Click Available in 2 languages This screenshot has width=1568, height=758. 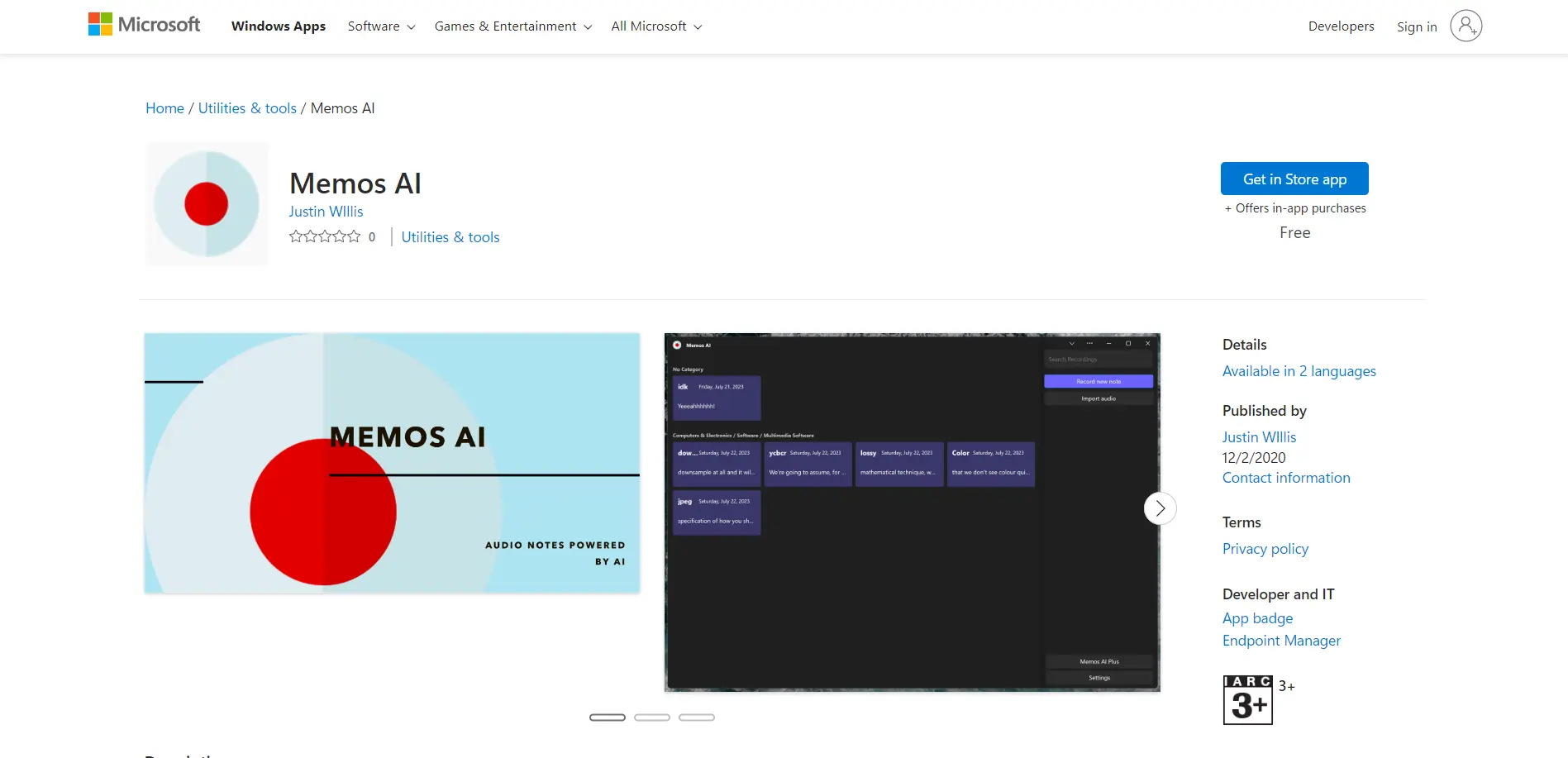pos(1299,371)
